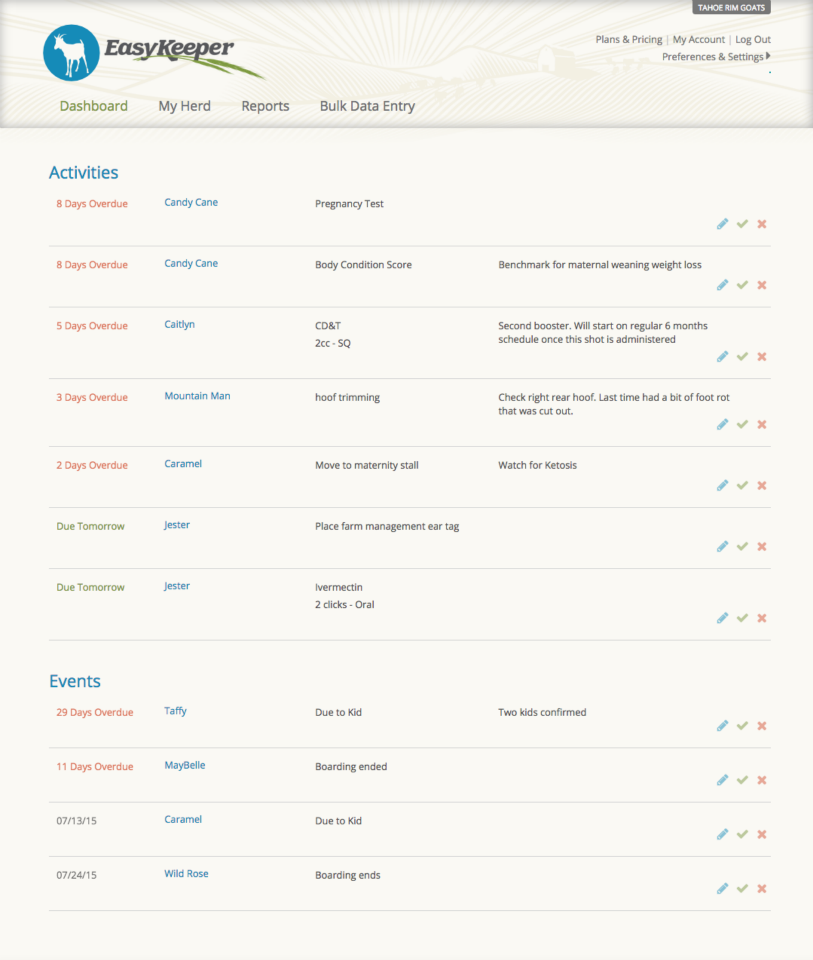Click the EasyKeeper goat logo
This screenshot has width=813, height=960.
[69, 52]
